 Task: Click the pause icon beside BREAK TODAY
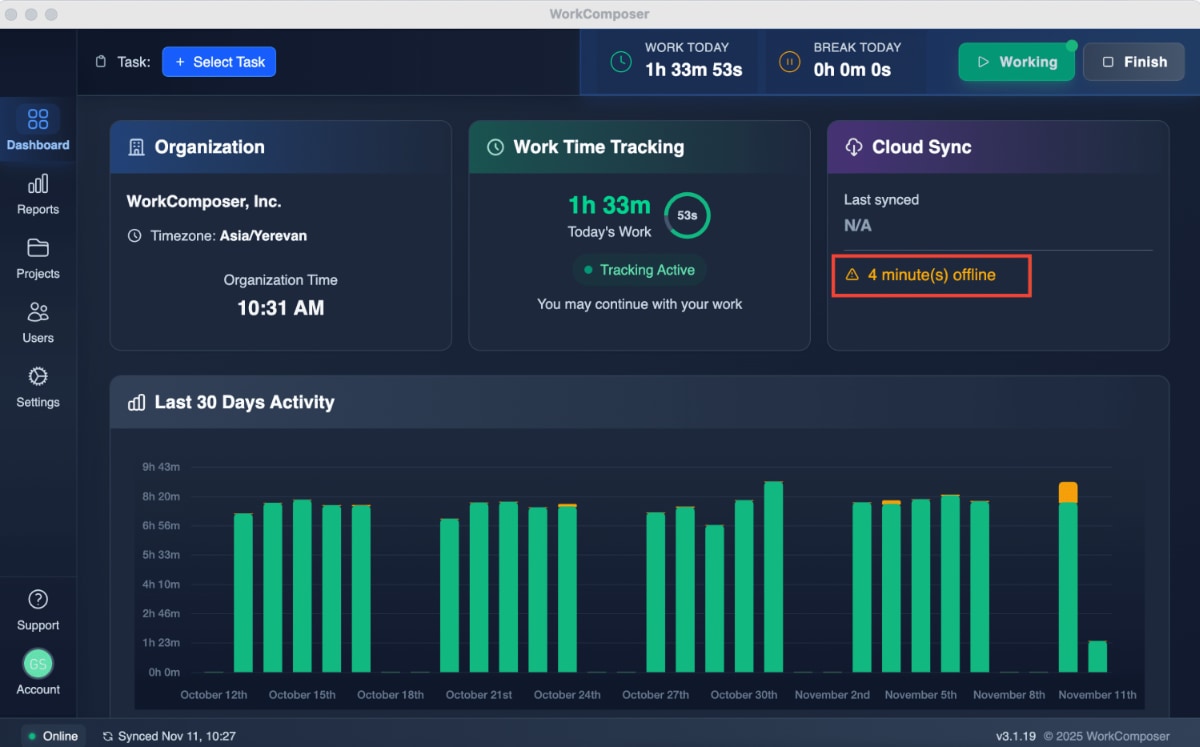[x=789, y=61]
